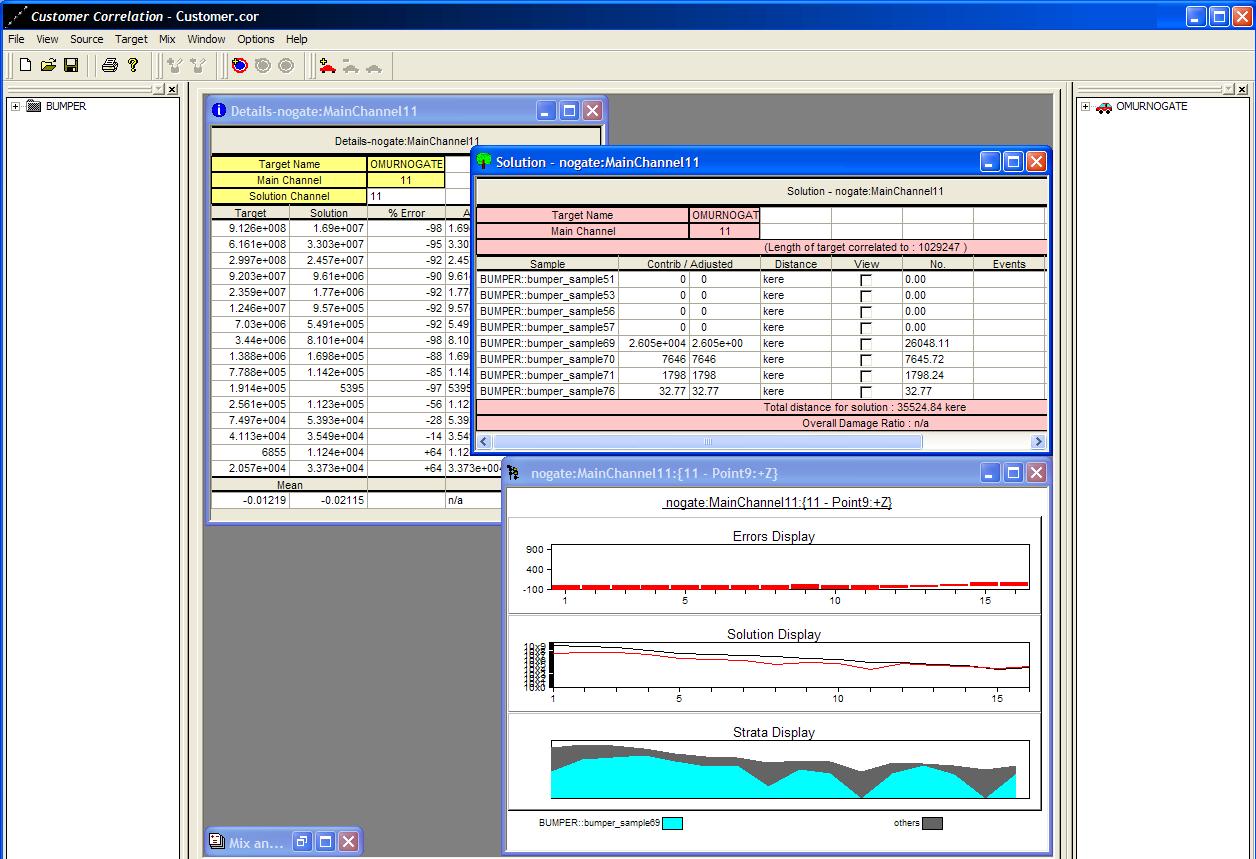This screenshot has height=859, width=1256.
Task: Click the New file toolbar icon
Action: 25,65
